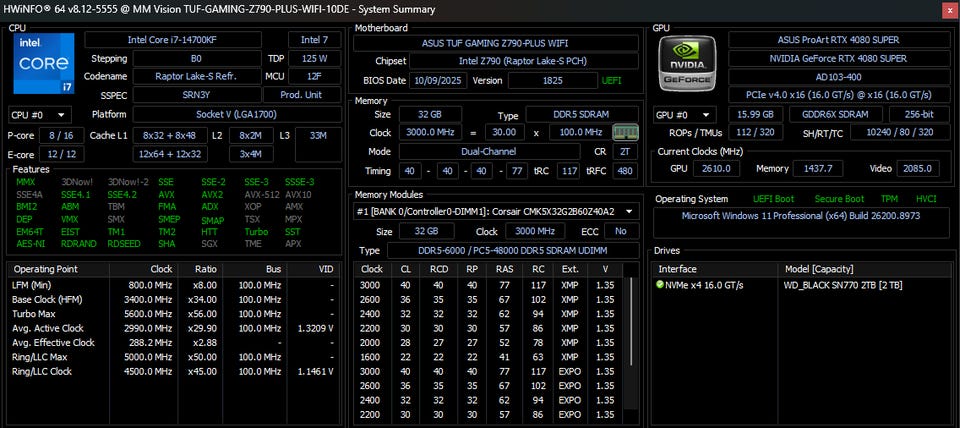This screenshot has width=960, height=428.
Task: Click the ECC value No
Action: pos(621,231)
